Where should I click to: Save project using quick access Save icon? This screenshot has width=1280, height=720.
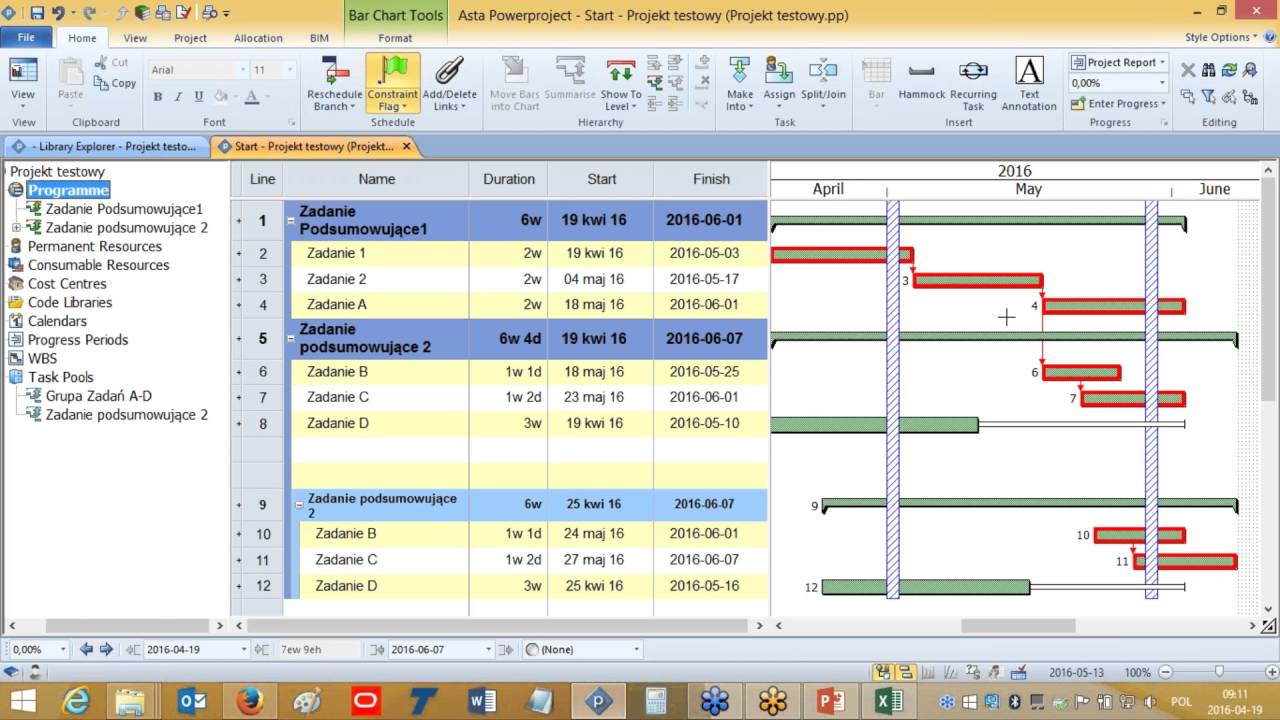(37, 14)
